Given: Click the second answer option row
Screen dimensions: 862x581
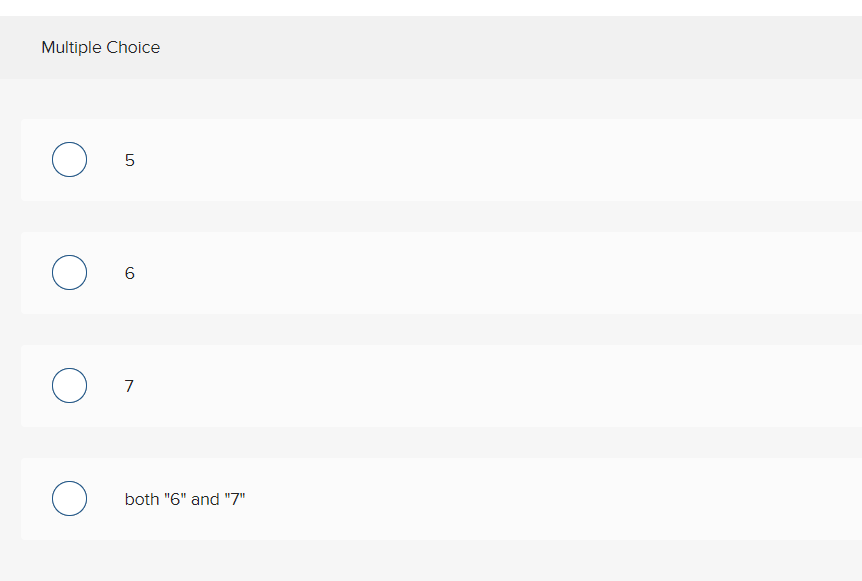Looking at the screenshot, I should pos(431,272).
